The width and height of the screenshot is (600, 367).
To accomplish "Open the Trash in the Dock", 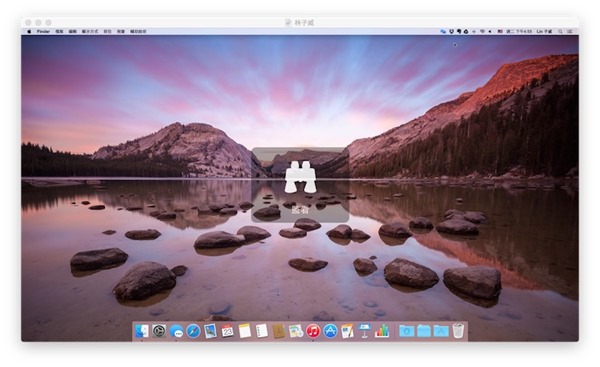I will click(458, 331).
